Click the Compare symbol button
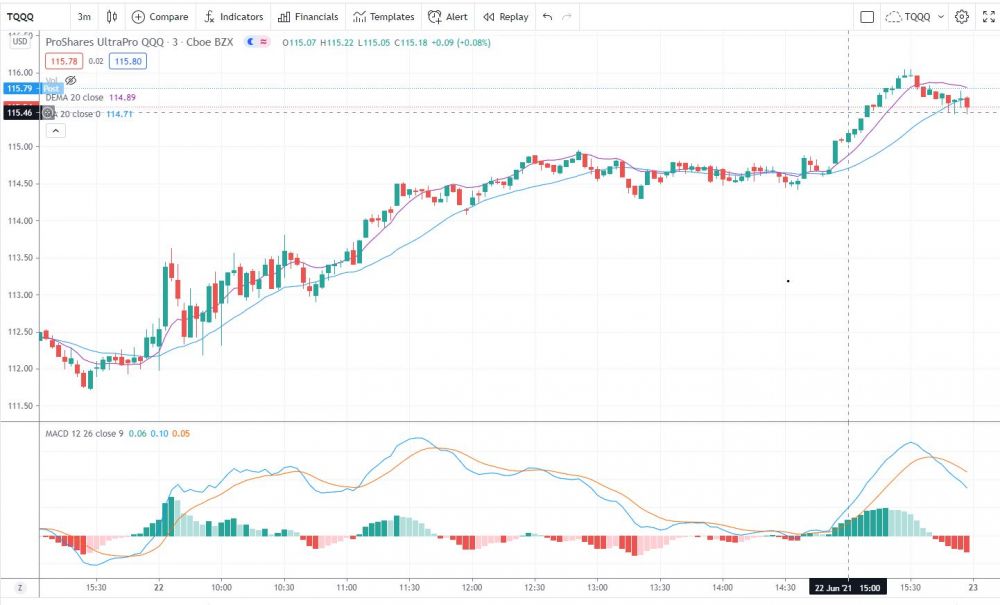The width and height of the screenshot is (1000, 605). tap(160, 17)
